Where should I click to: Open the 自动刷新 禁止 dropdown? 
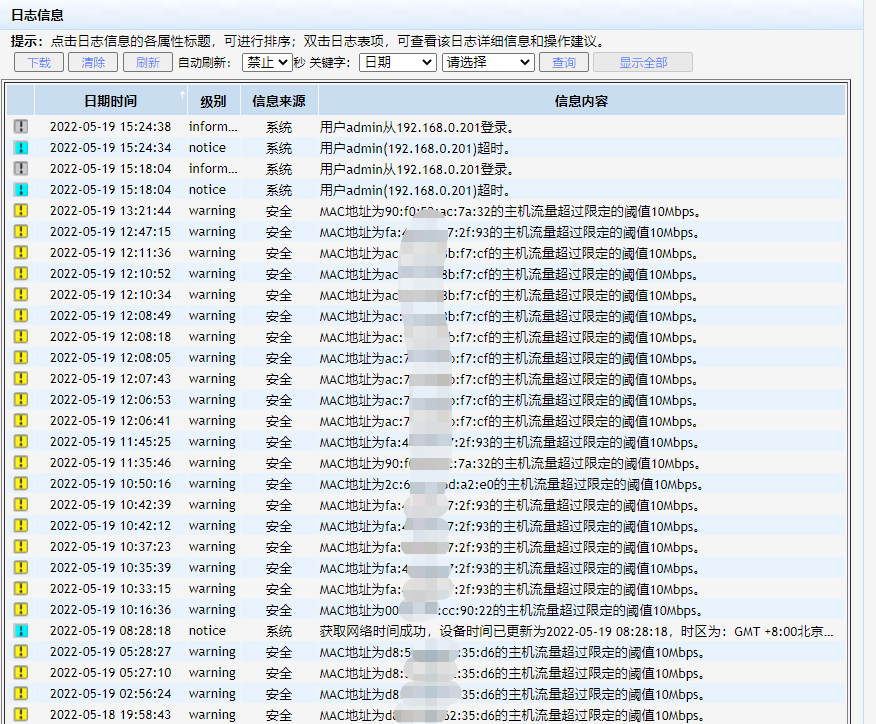tap(267, 63)
